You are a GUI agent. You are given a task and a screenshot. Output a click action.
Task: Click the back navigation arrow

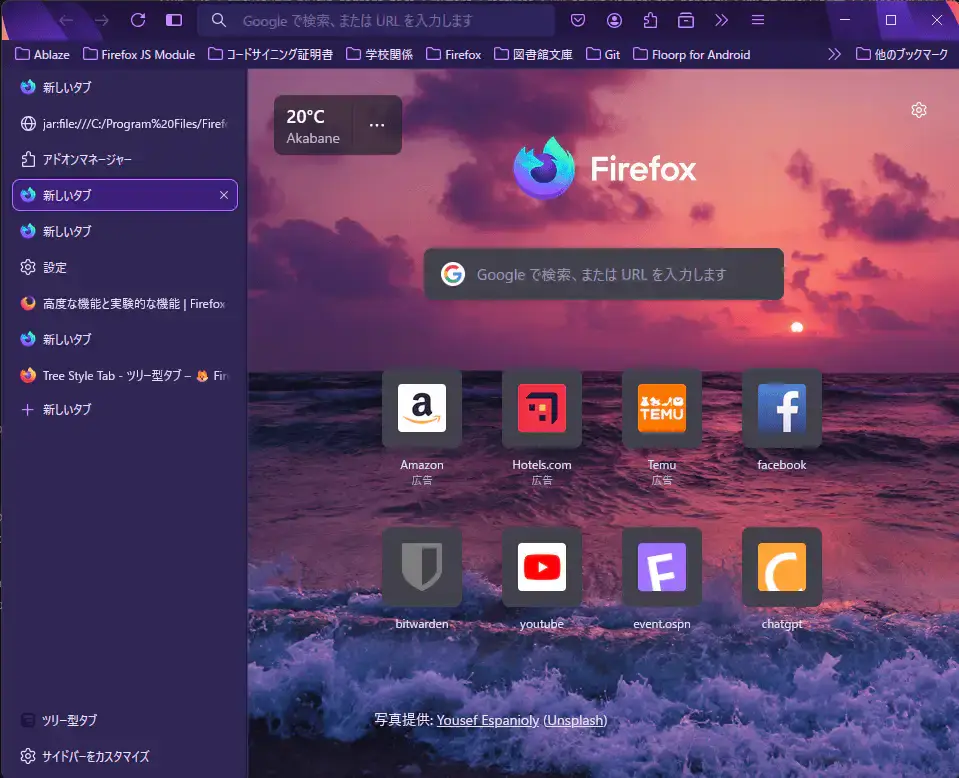(x=66, y=20)
